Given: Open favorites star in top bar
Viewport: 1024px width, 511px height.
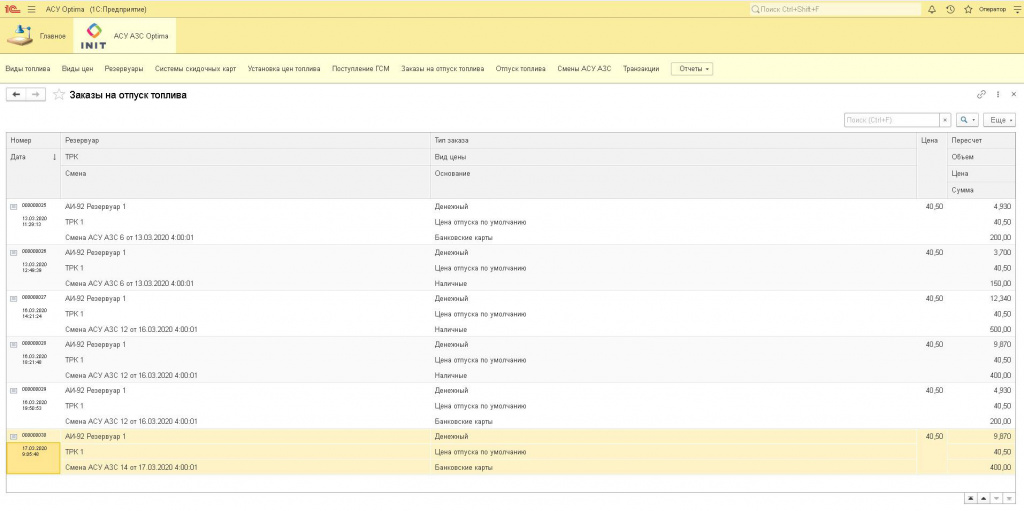Looking at the screenshot, I should click(x=966, y=9).
